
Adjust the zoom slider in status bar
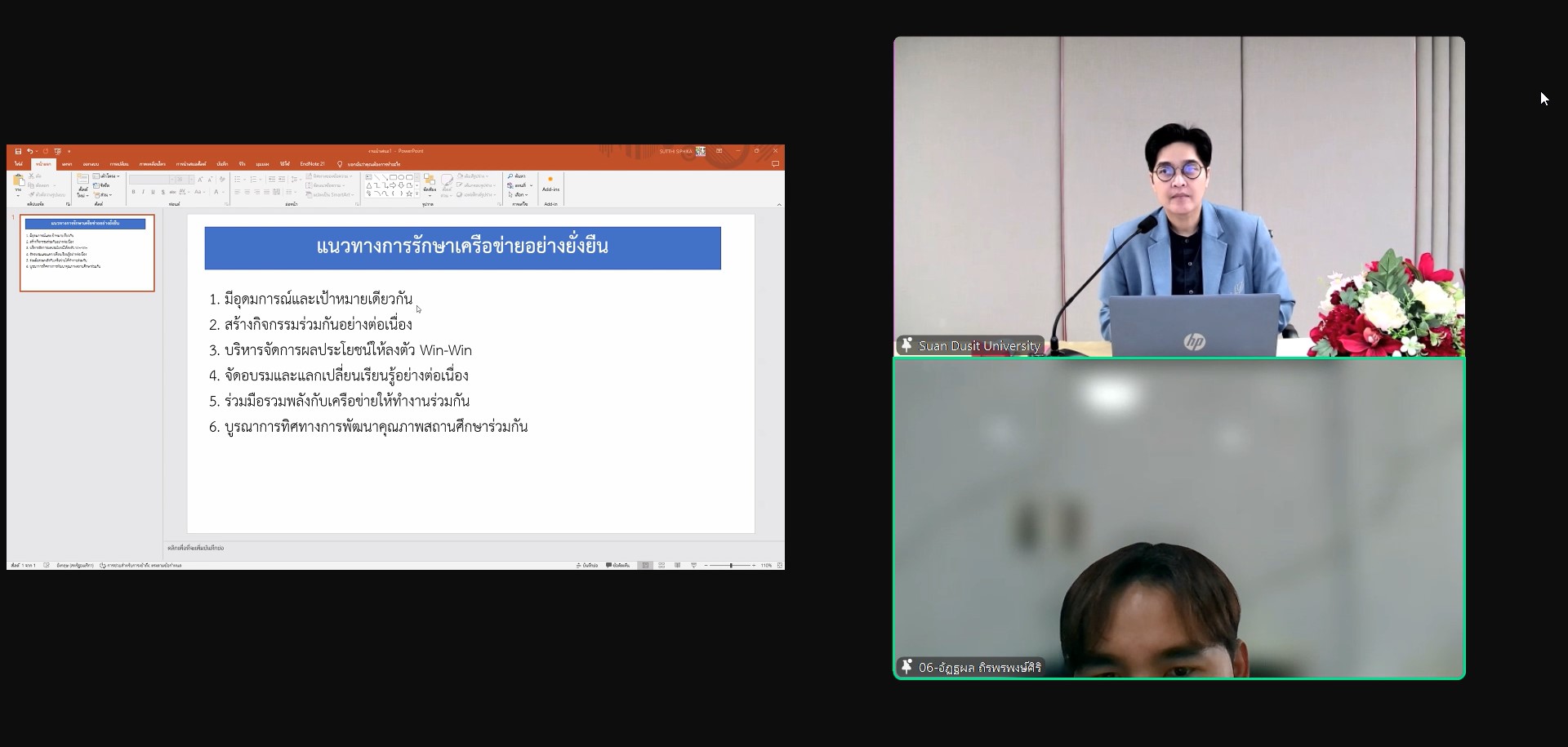[730, 565]
